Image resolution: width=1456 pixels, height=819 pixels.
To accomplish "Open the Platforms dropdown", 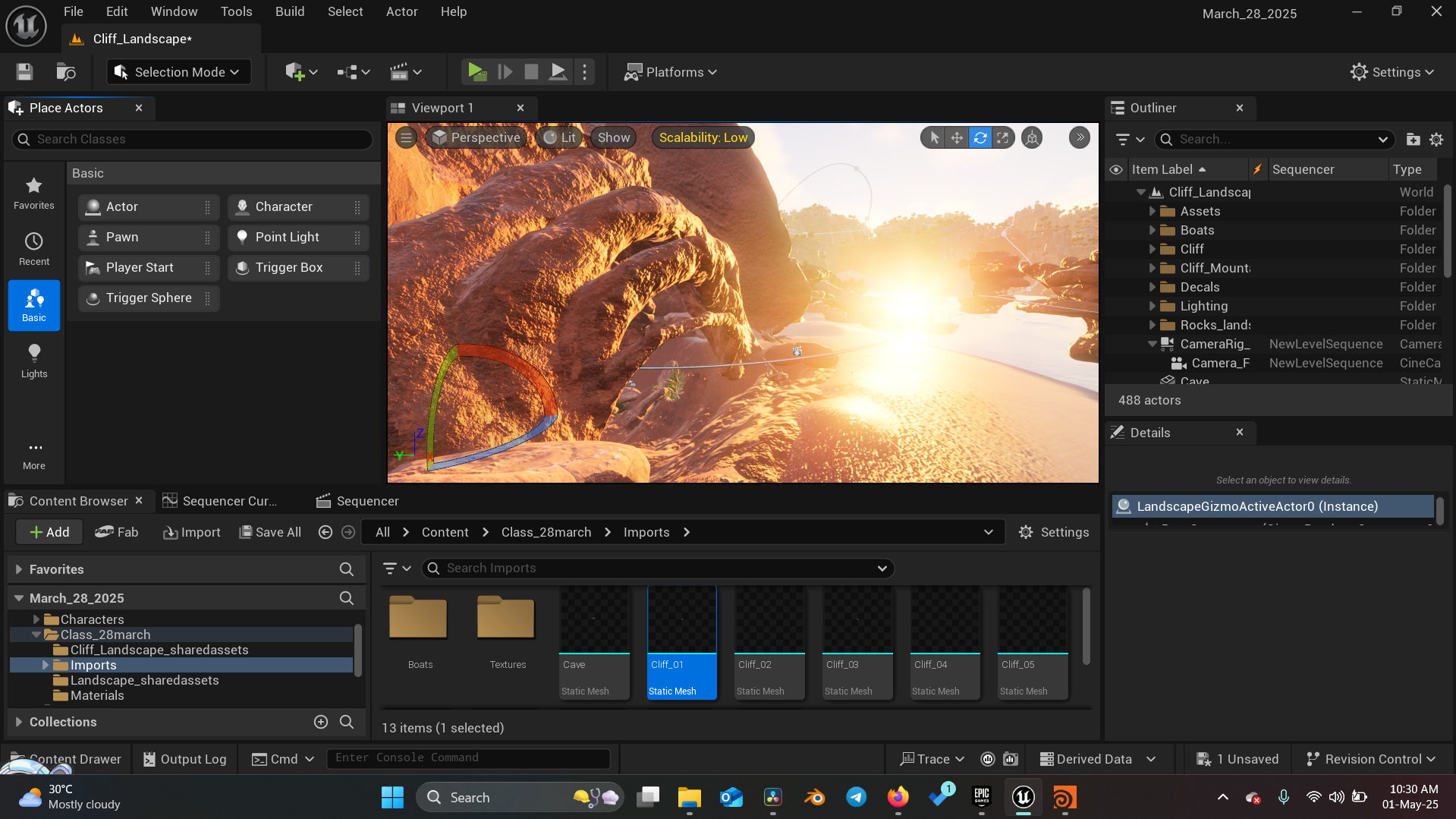I will (x=670, y=72).
